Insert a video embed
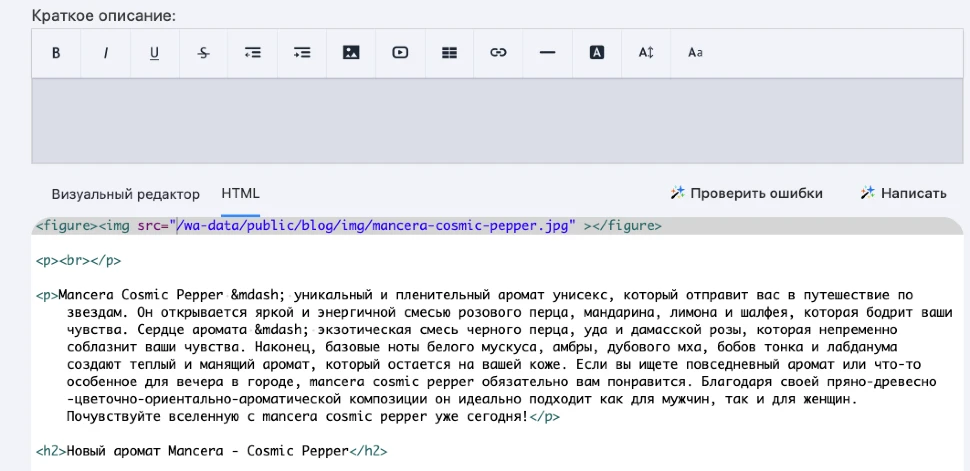The image size is (970, 471). click(400, 53)
